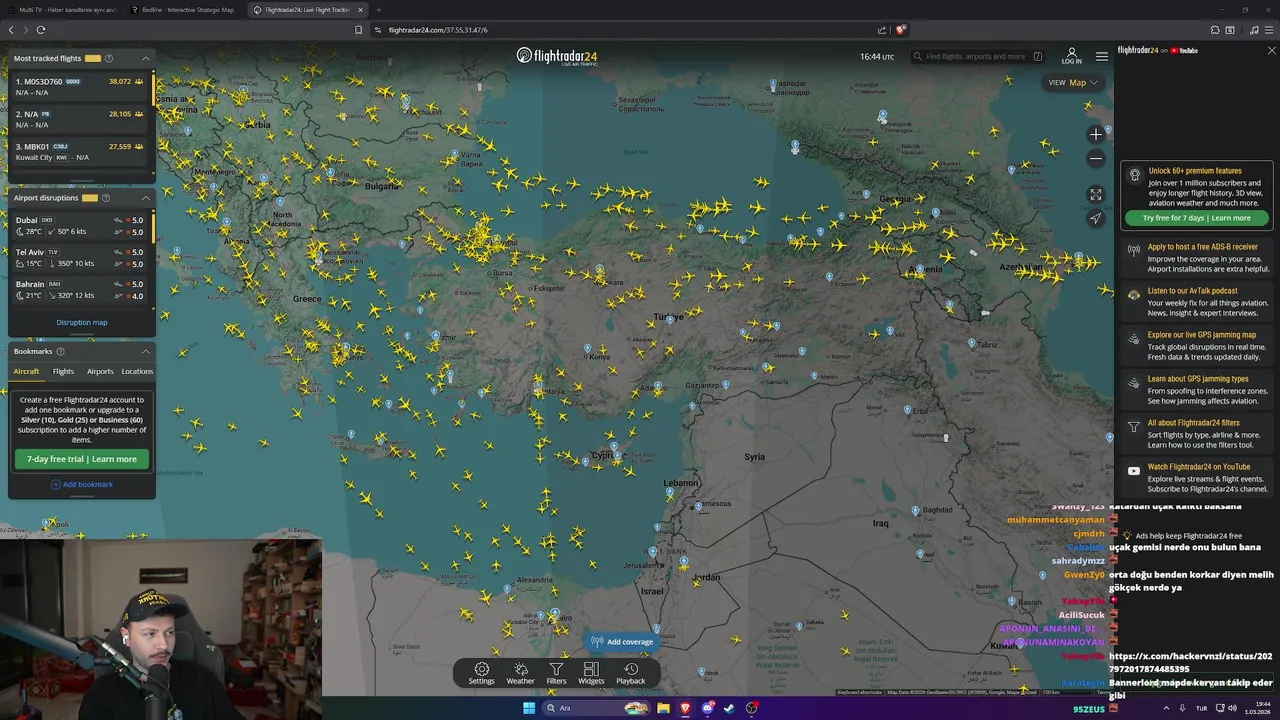Collapse the Most tracked flights panel

click(145, 58)
